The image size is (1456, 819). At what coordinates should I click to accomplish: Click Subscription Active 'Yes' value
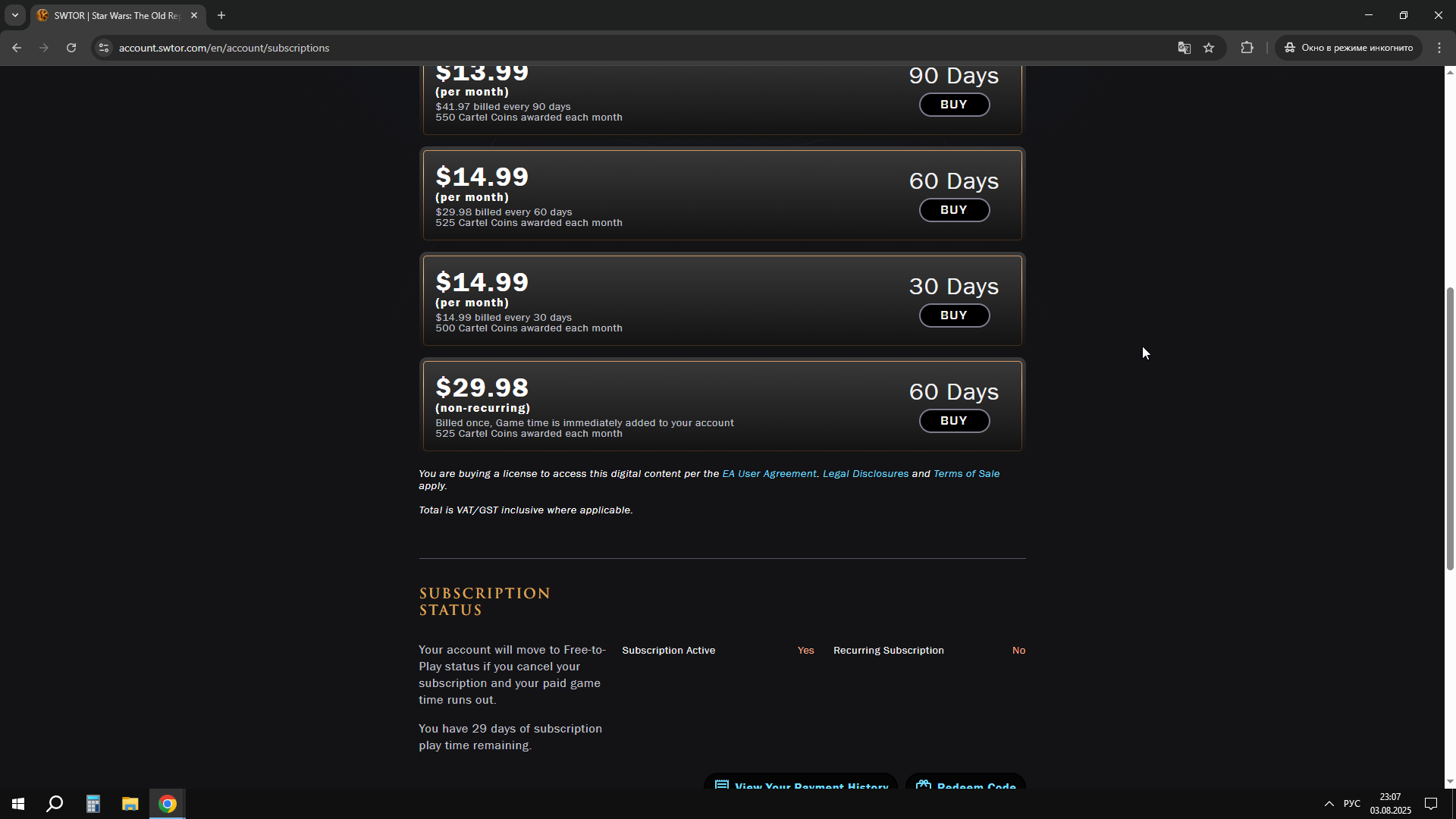click(x=805, y=651)
